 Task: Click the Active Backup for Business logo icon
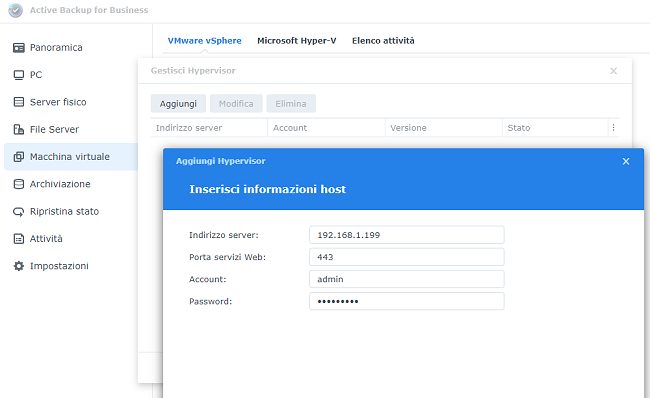coord(15,10)
